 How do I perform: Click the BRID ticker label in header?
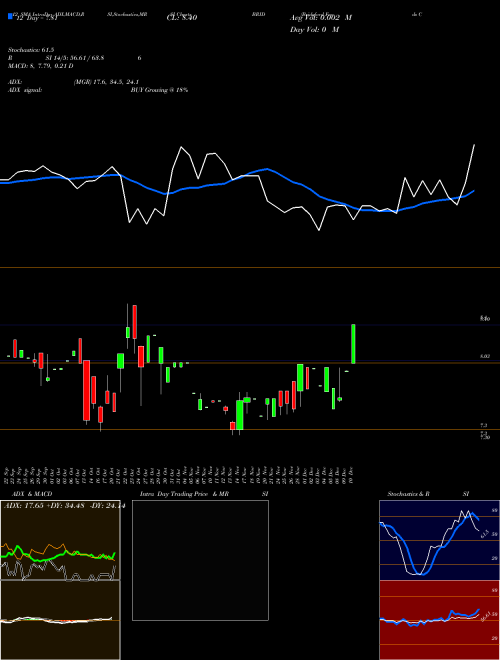tap(258, 14)
